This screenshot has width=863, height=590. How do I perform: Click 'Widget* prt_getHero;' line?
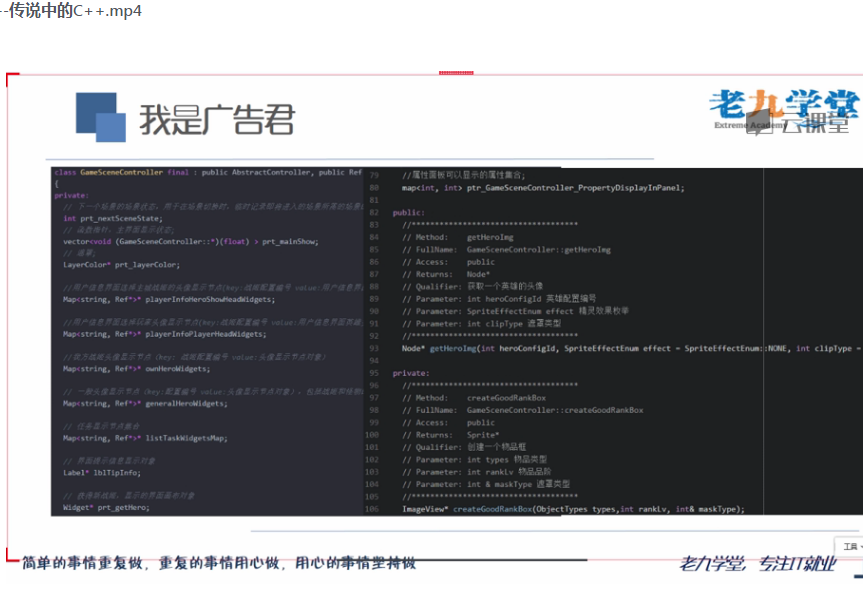(106, 507)
